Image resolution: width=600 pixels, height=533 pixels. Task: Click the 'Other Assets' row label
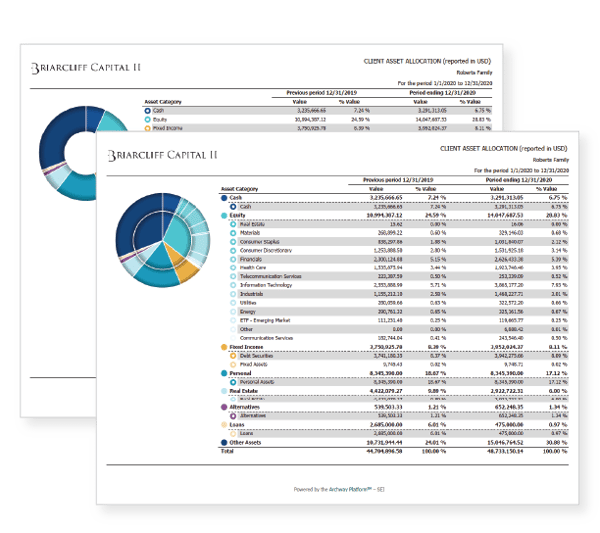click(x=245, y=442)
